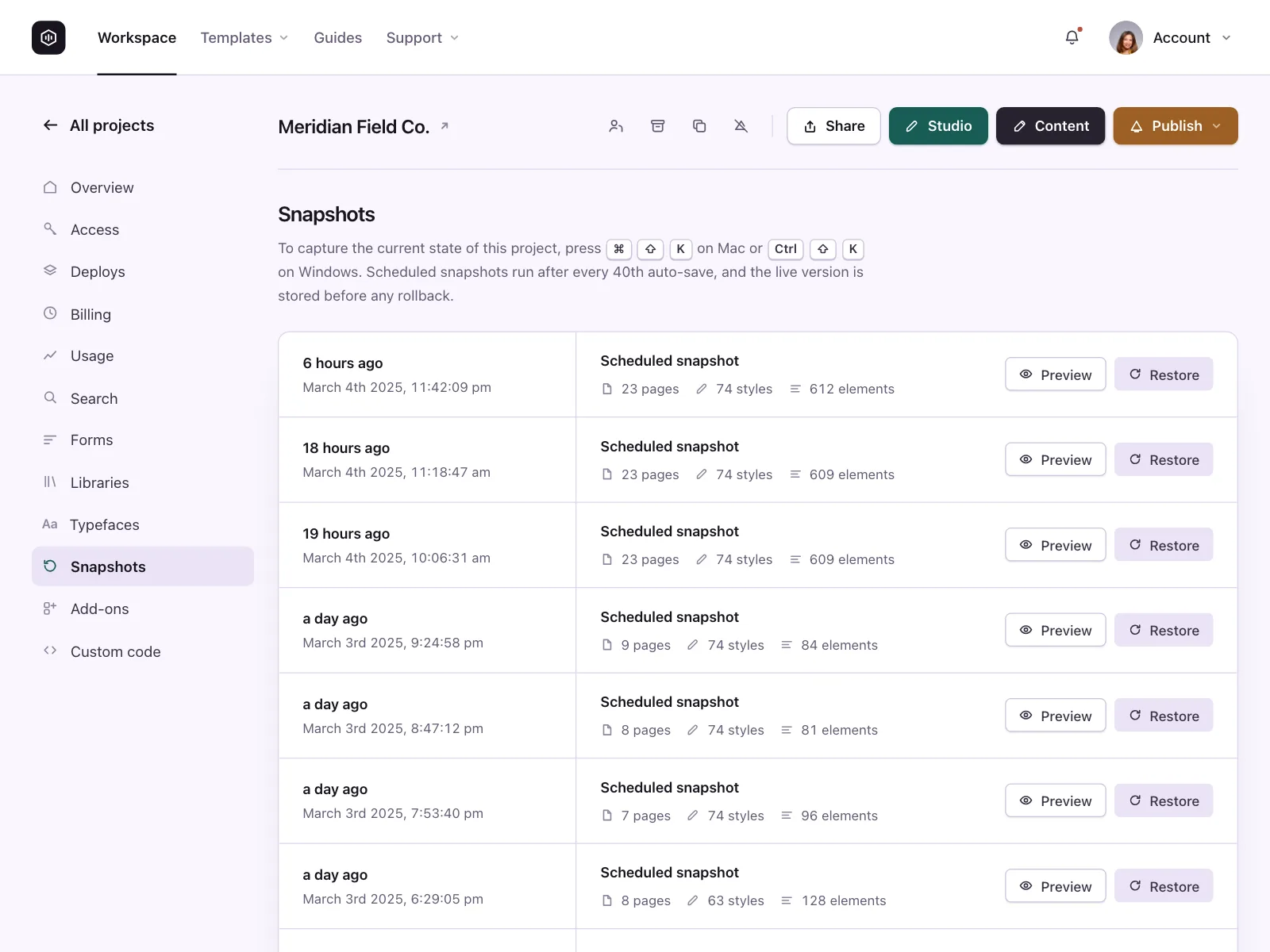
Task: Click the Ctrl key badge
Action: pyautogui.click(x=786, y=249)
